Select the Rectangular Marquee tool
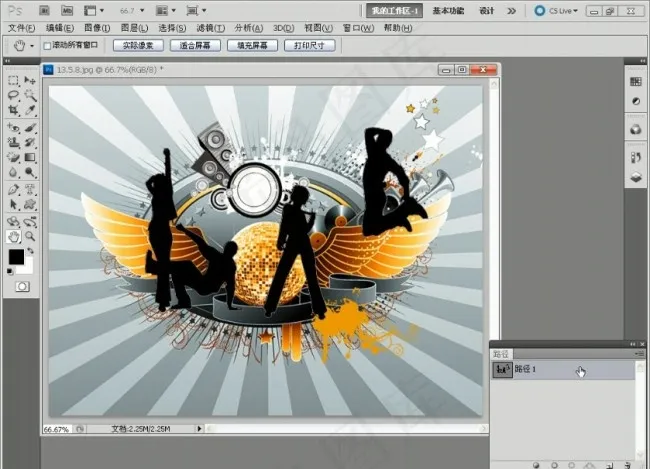The width and height of the screenshot is (650, 469). pyautogui.click(x=13, y=81)
